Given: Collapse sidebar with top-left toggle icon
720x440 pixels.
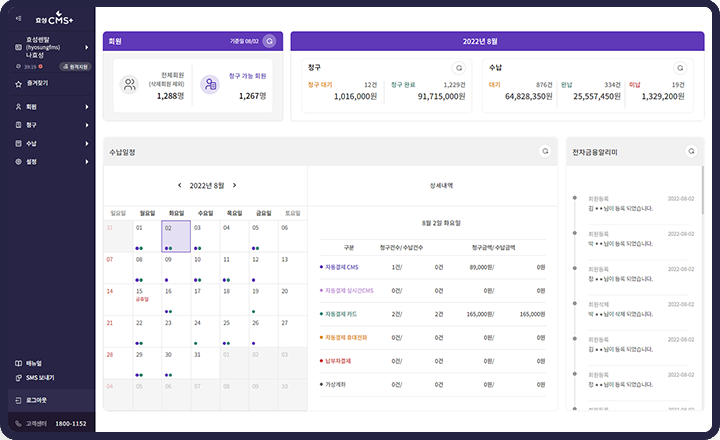Looking at the screenshot, I should [18, 18].
